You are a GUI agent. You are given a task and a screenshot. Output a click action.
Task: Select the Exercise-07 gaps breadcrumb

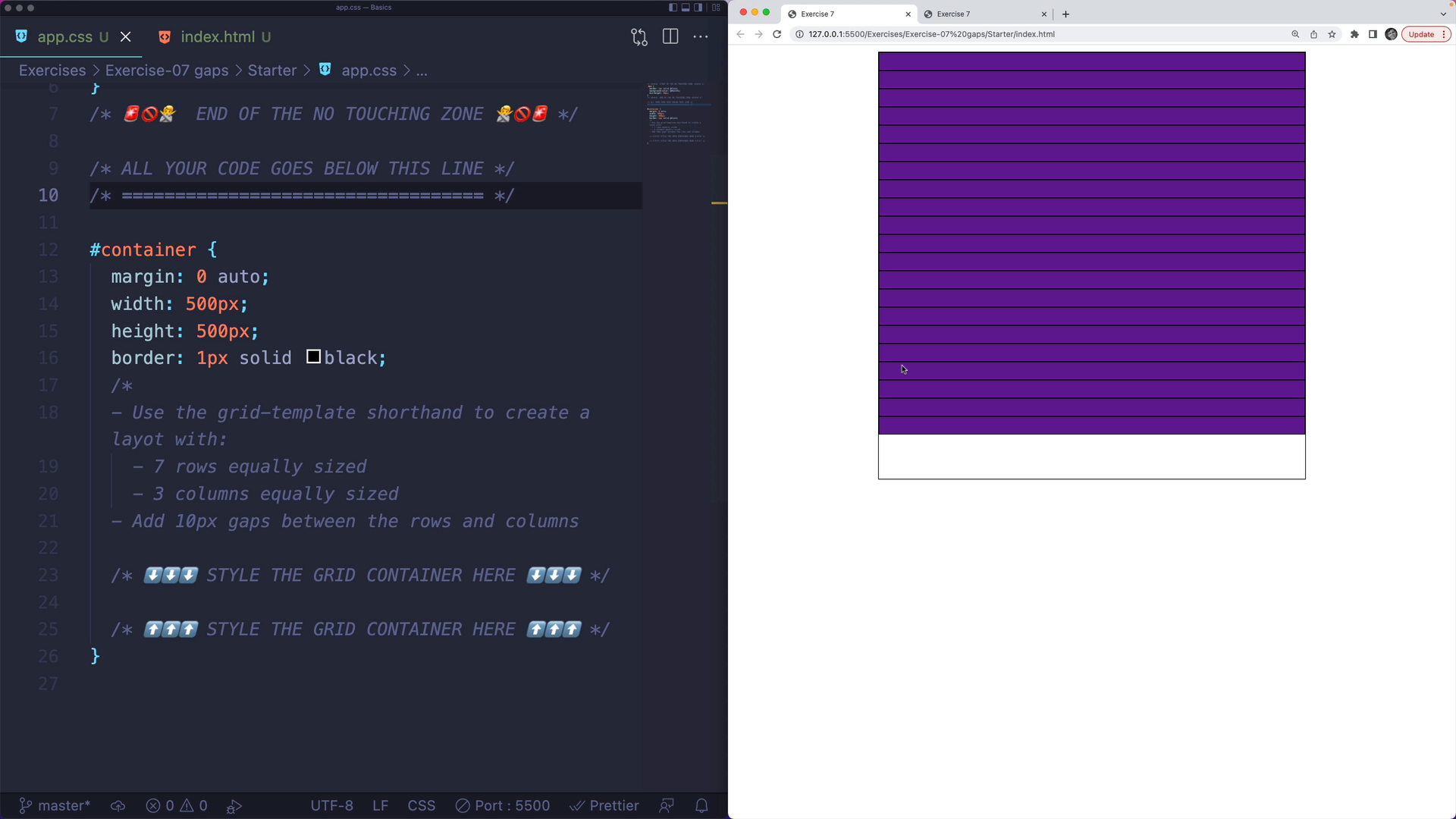(167, 70)
